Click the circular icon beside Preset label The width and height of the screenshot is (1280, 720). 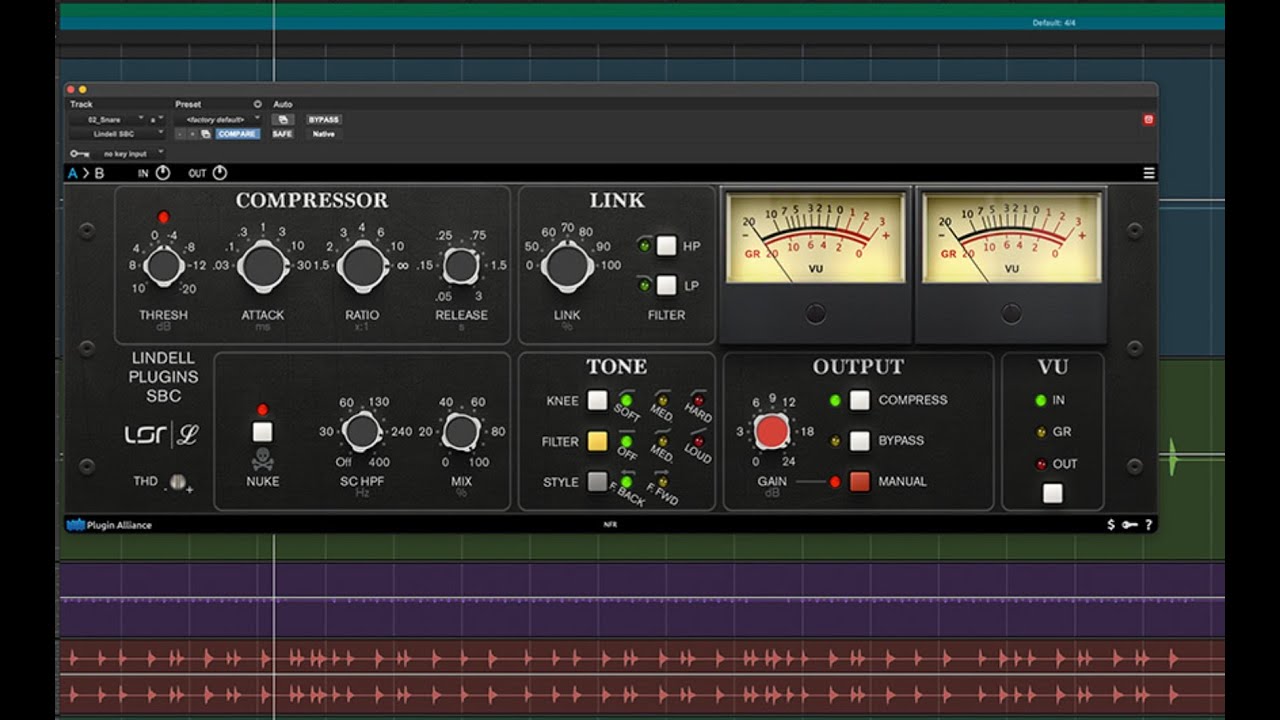257,104
